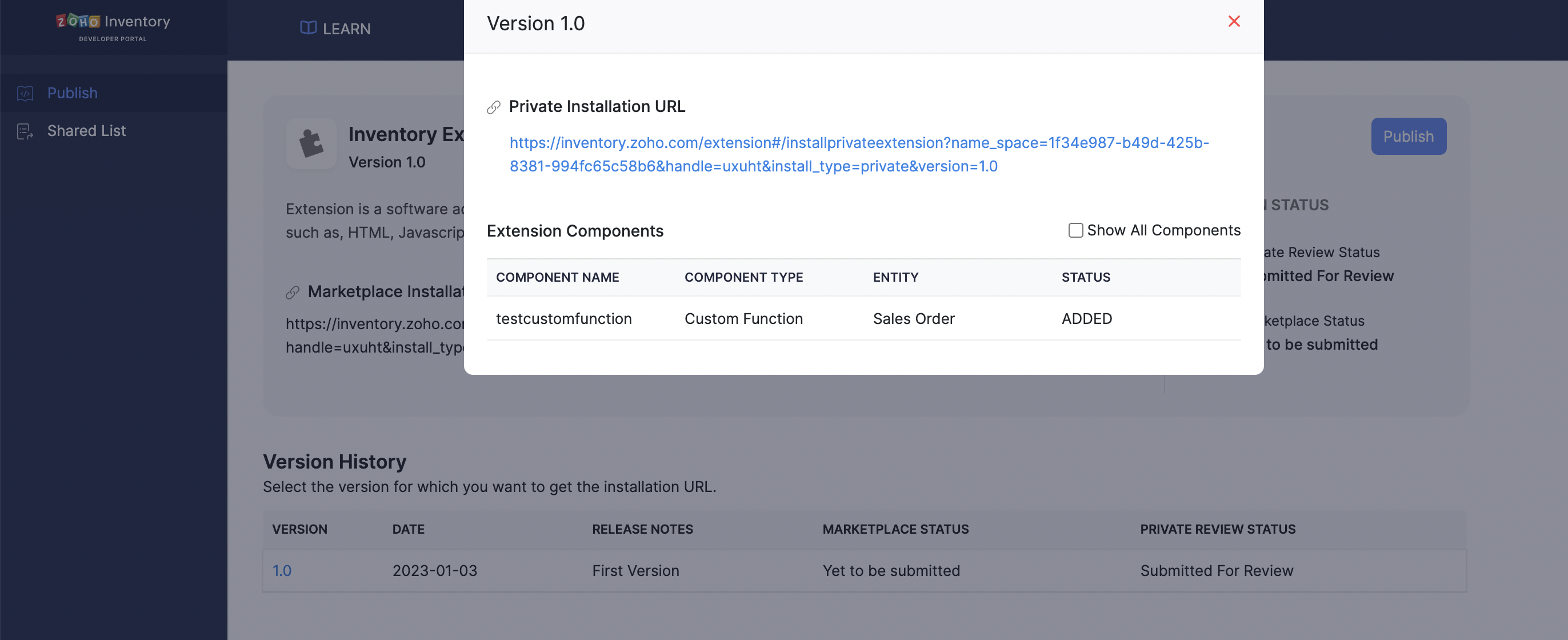The height and width of the screenshot is (640, 1568).
Task: Click the Show All Components label
Action: (1163, 230)
